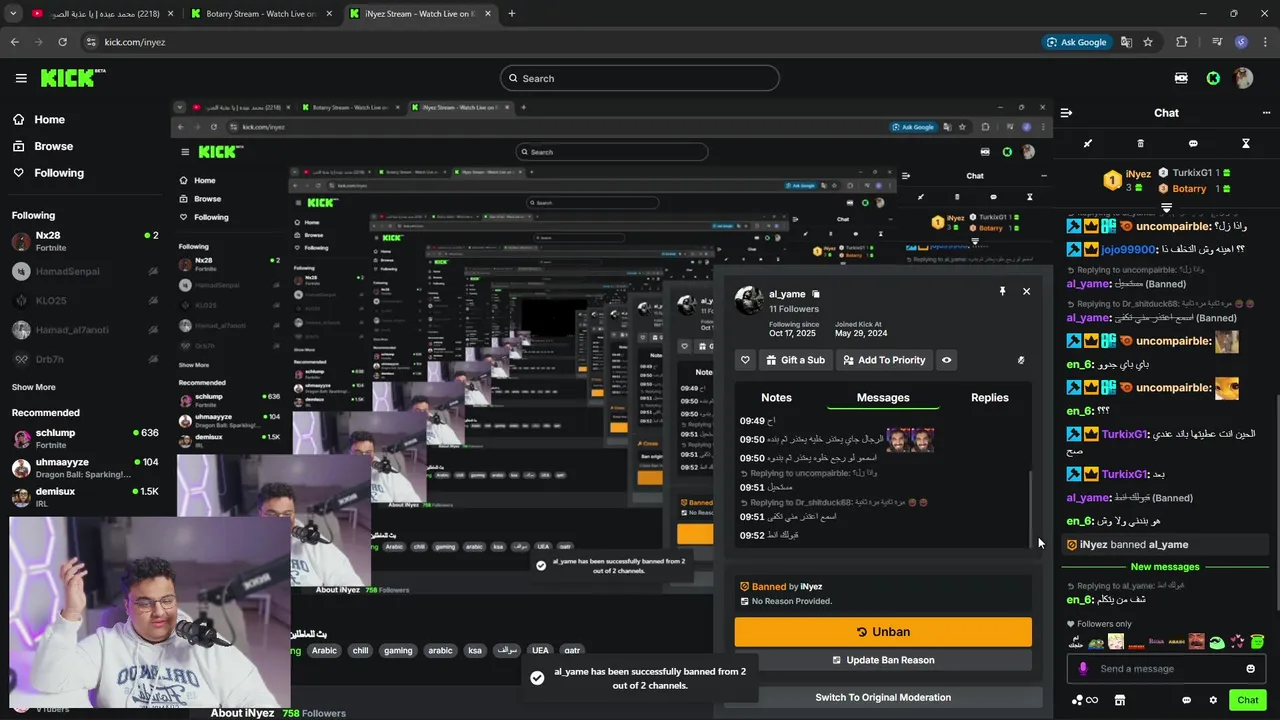1280x720 pixels.
Task: Click the trash clear-chat icon
Action: tap(1141, 144)
